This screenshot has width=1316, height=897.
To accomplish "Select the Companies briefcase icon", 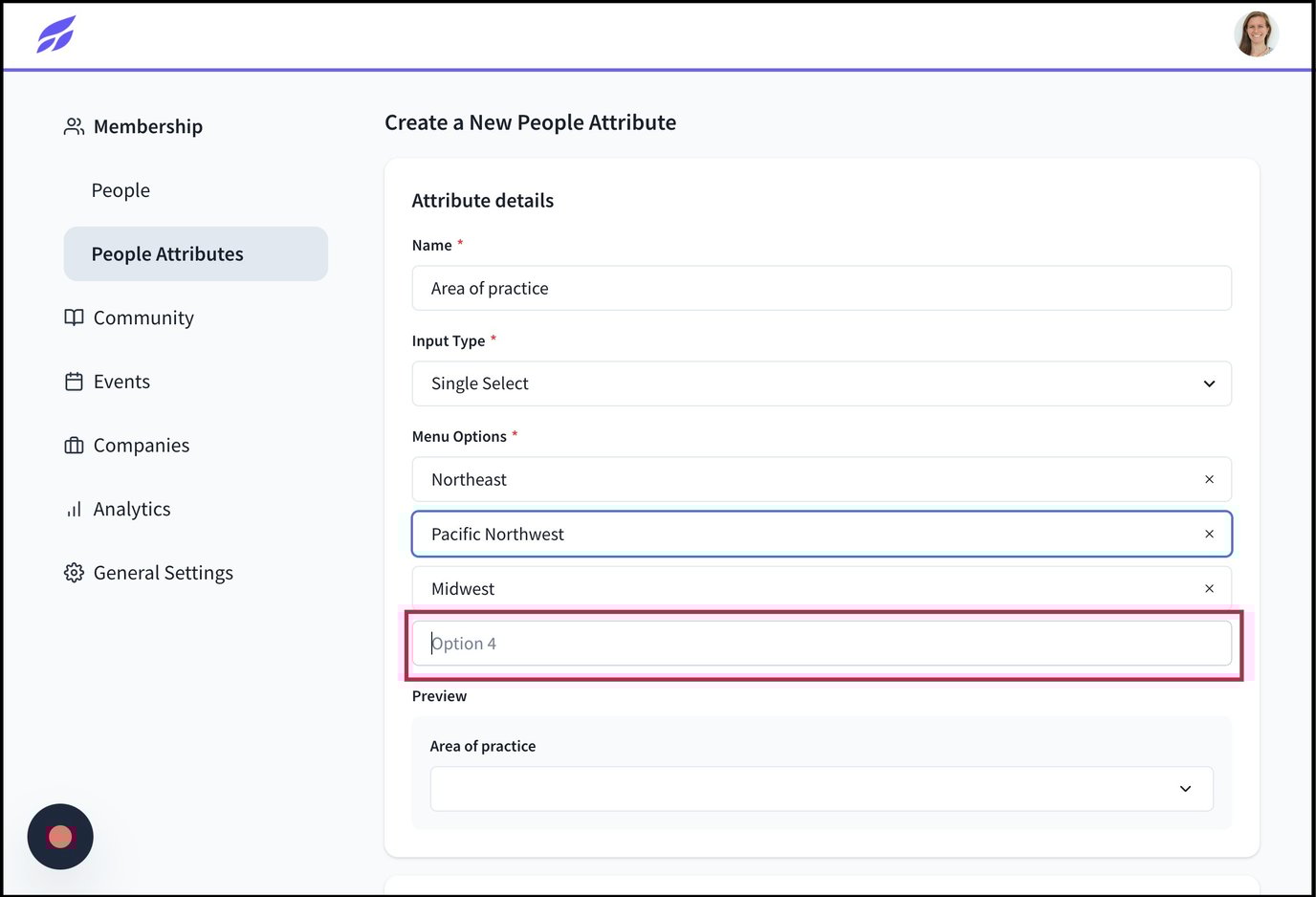I will [x=74, y=445].
